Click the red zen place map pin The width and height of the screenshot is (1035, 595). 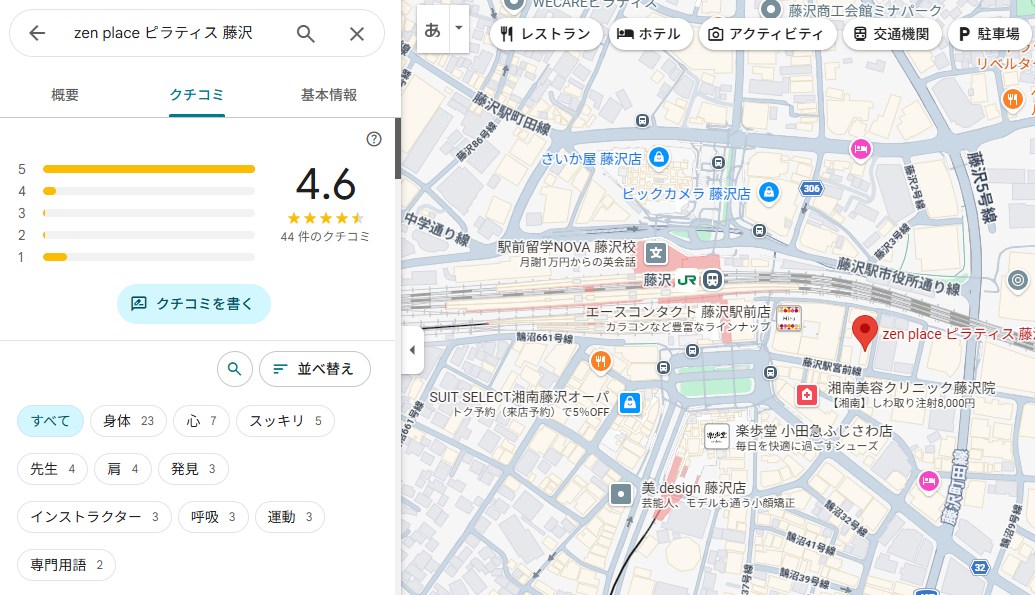click(x=864, y=331)
